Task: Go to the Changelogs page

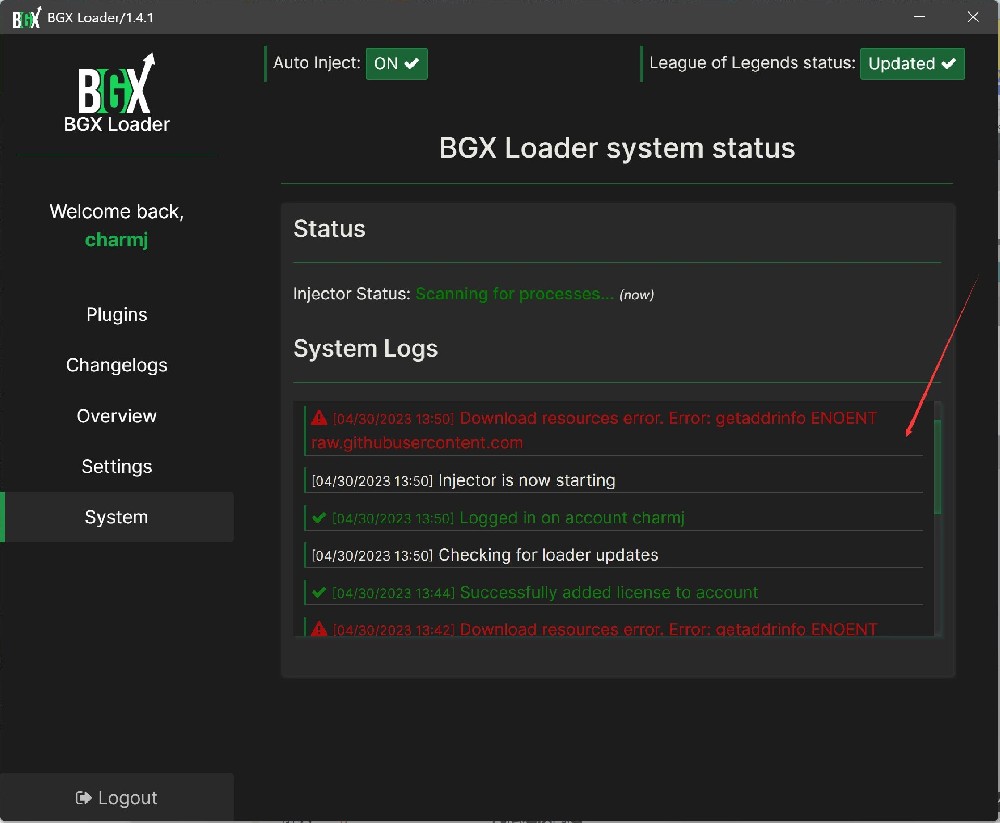Action: tap(117, 365)
